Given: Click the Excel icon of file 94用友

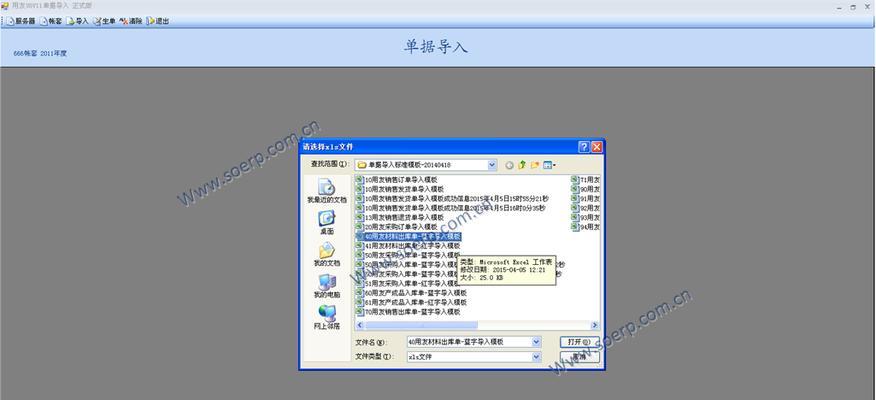Looking at the screenshot, I should coord(575,227).
